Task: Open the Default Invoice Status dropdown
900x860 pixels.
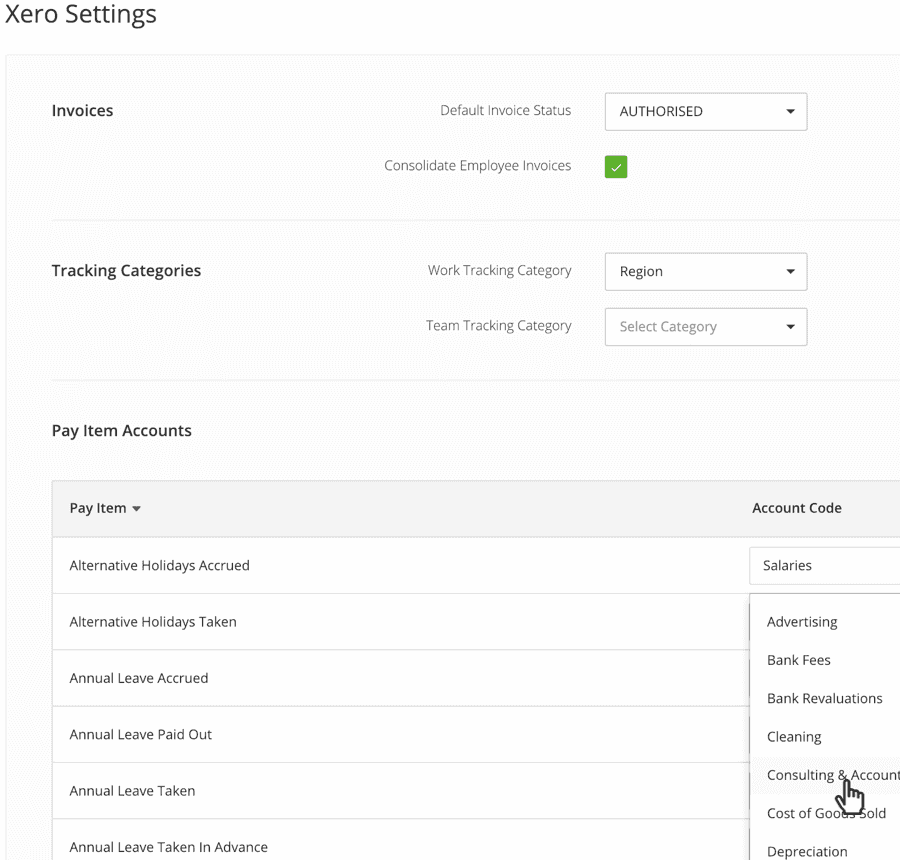Action: 705,111
